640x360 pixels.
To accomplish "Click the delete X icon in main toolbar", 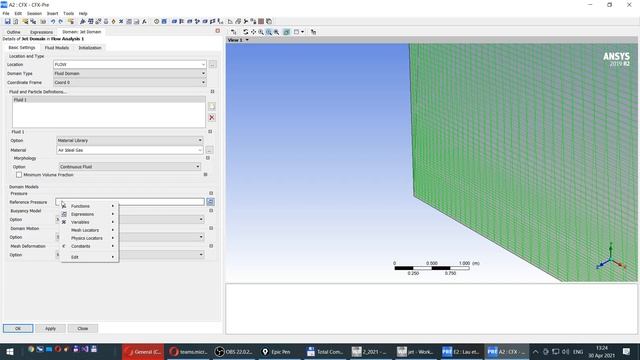I will click(121, 21).
